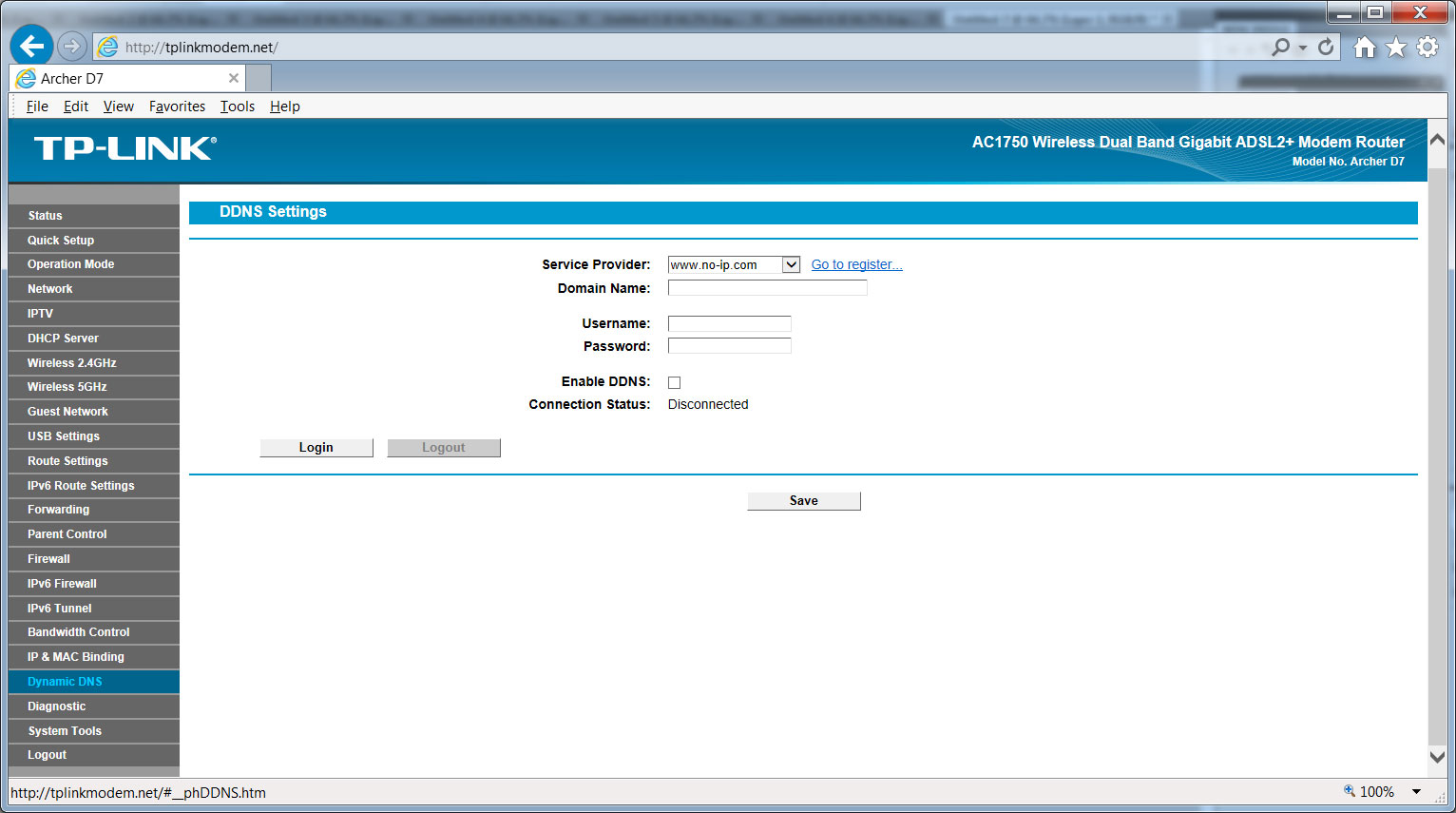Click the Password input field
Screen dimensions: 1456x813
[730, 346]
